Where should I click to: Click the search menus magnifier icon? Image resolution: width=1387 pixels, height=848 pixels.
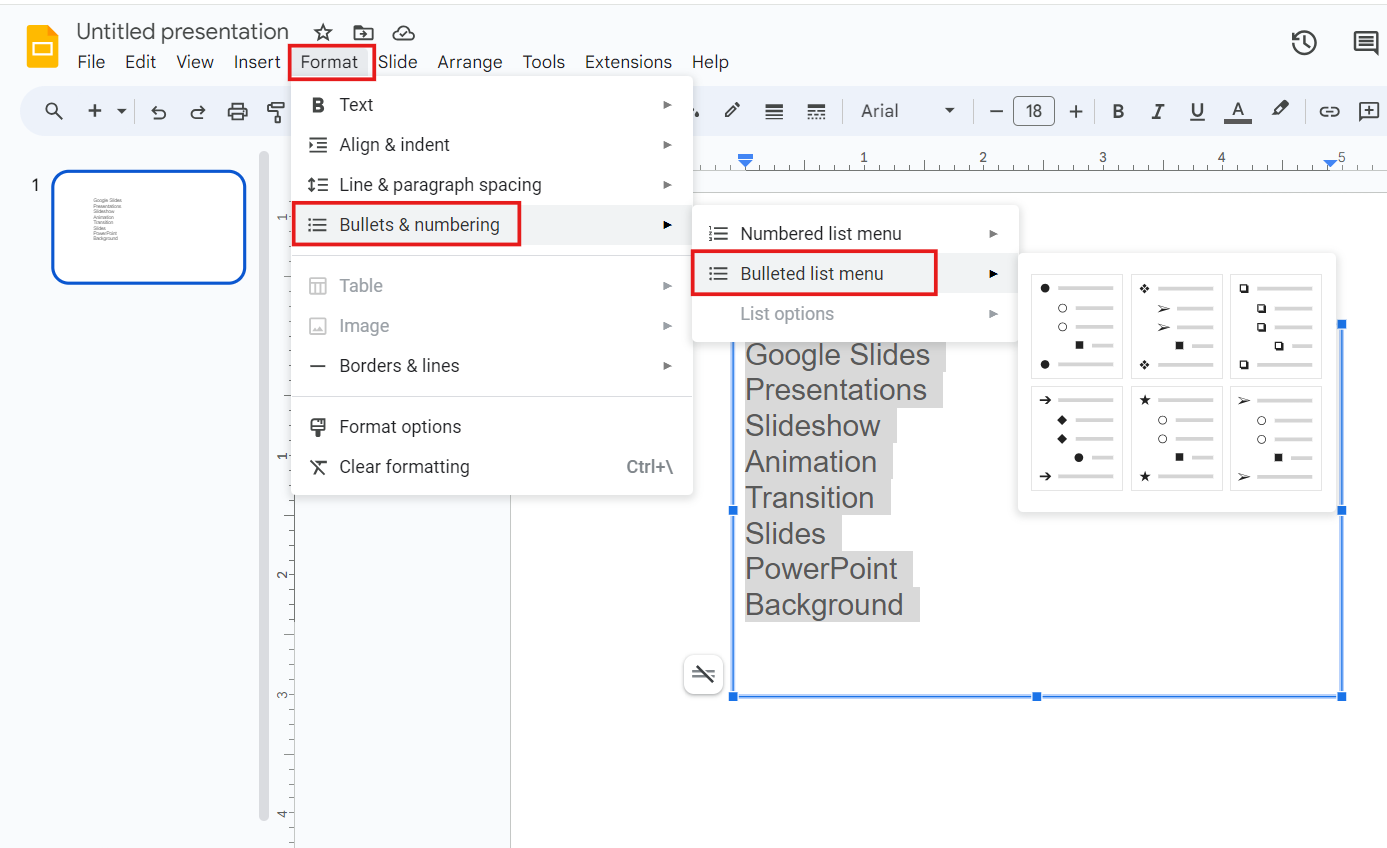[54, 111]
